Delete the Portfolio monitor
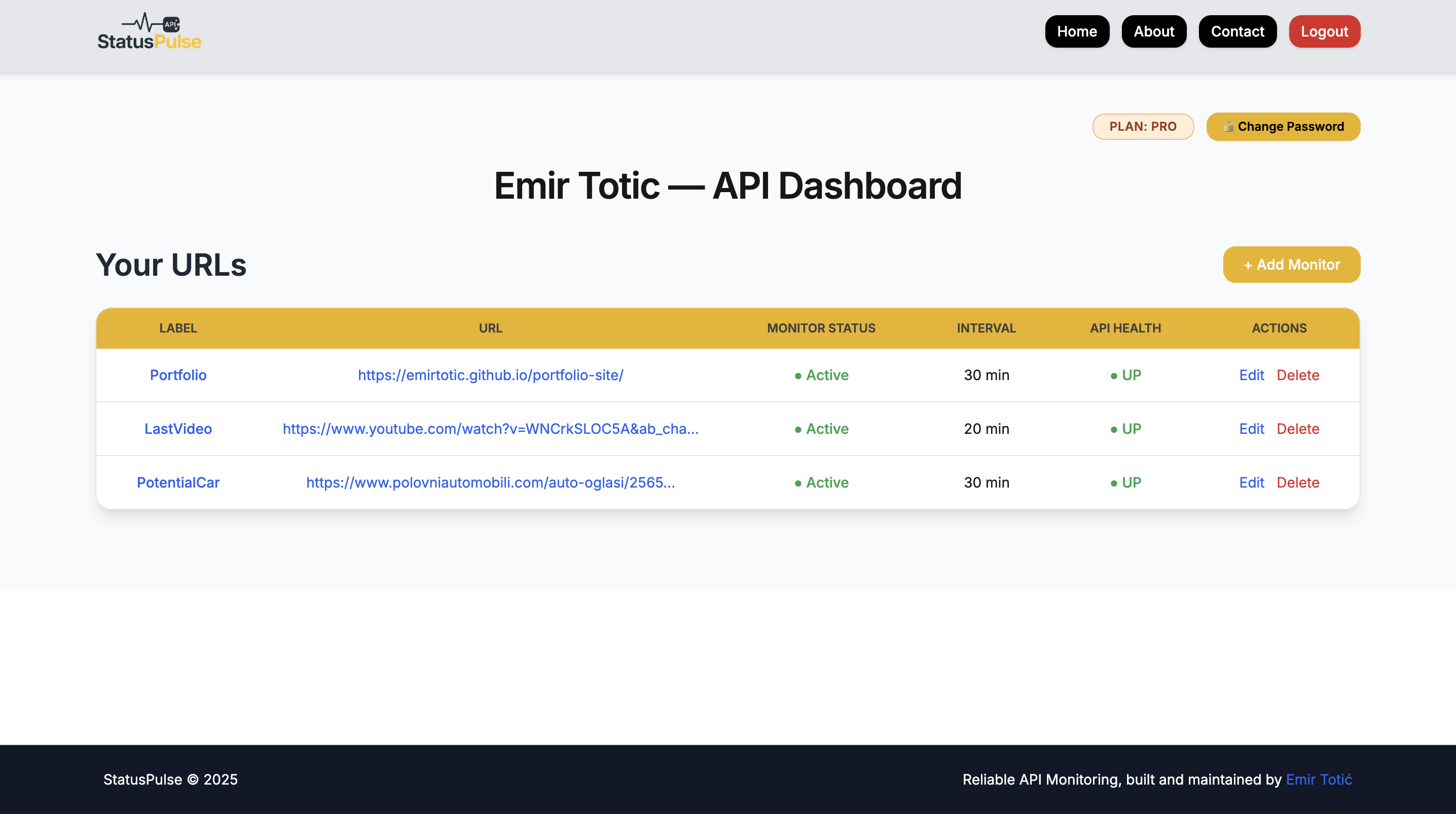Image resolution: width=1456 pixels, height=814 pixels. [1298, 376]
